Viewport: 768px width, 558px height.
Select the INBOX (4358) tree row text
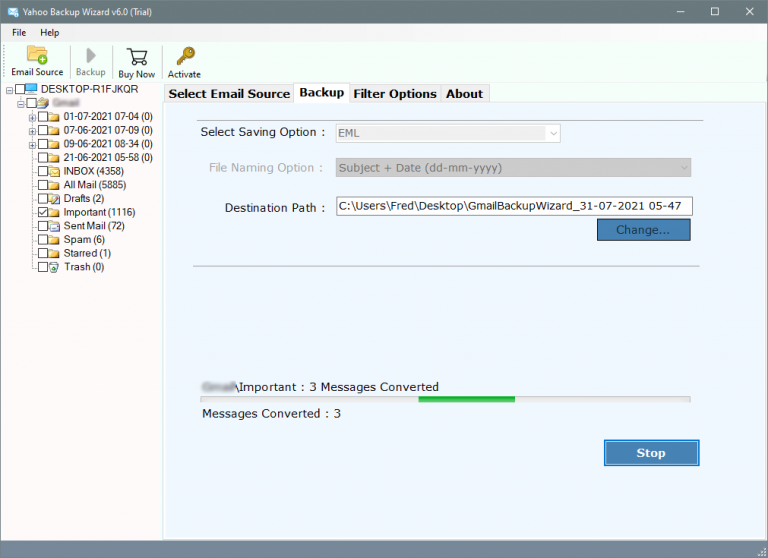click(x=94, y=171)
